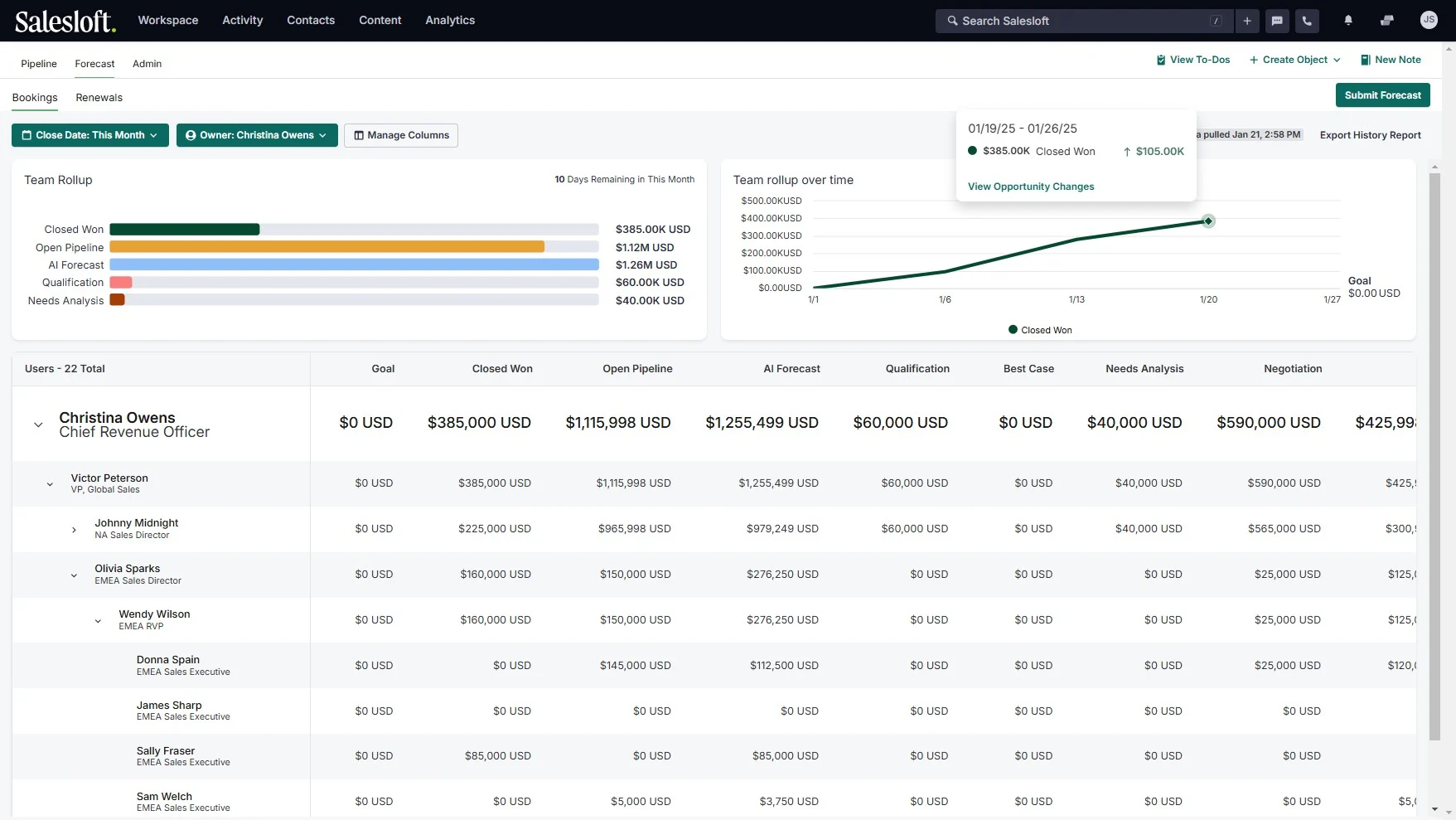Collapse the Victor Peterson row
The width and height of the screenshot is (1456, 820).
50,484
